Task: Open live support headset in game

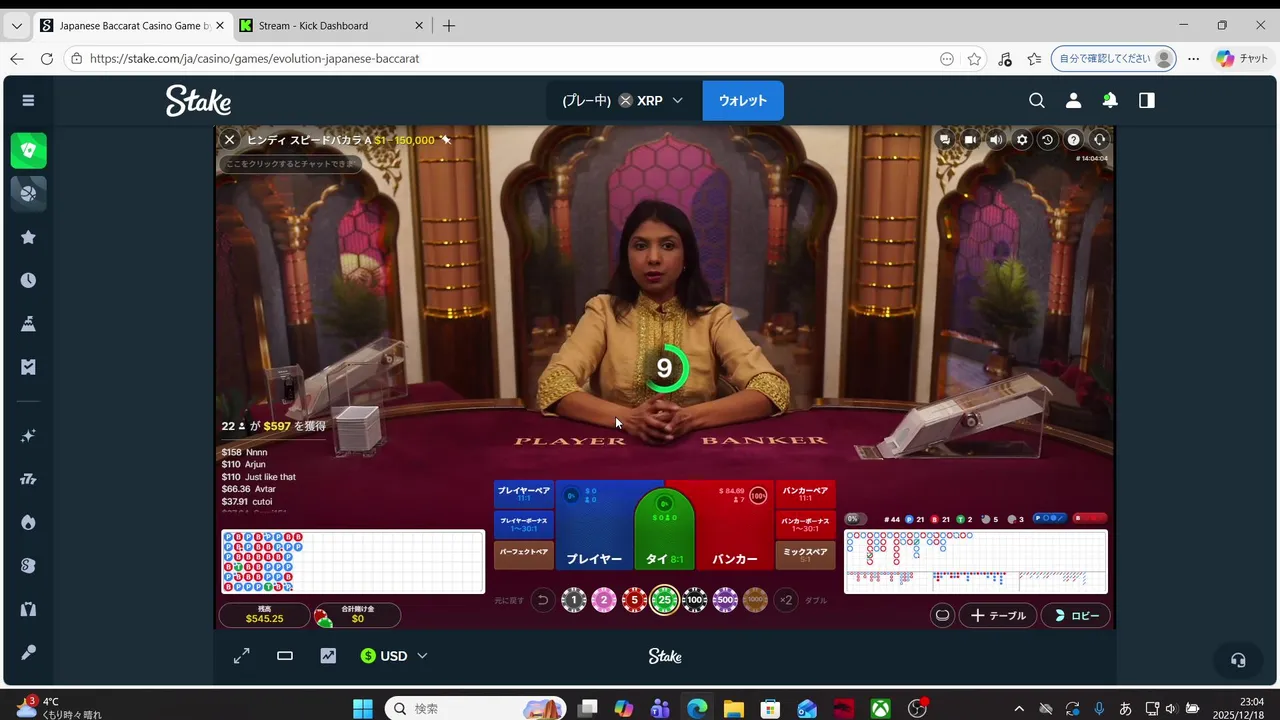Action: (x=1099, y=140)
